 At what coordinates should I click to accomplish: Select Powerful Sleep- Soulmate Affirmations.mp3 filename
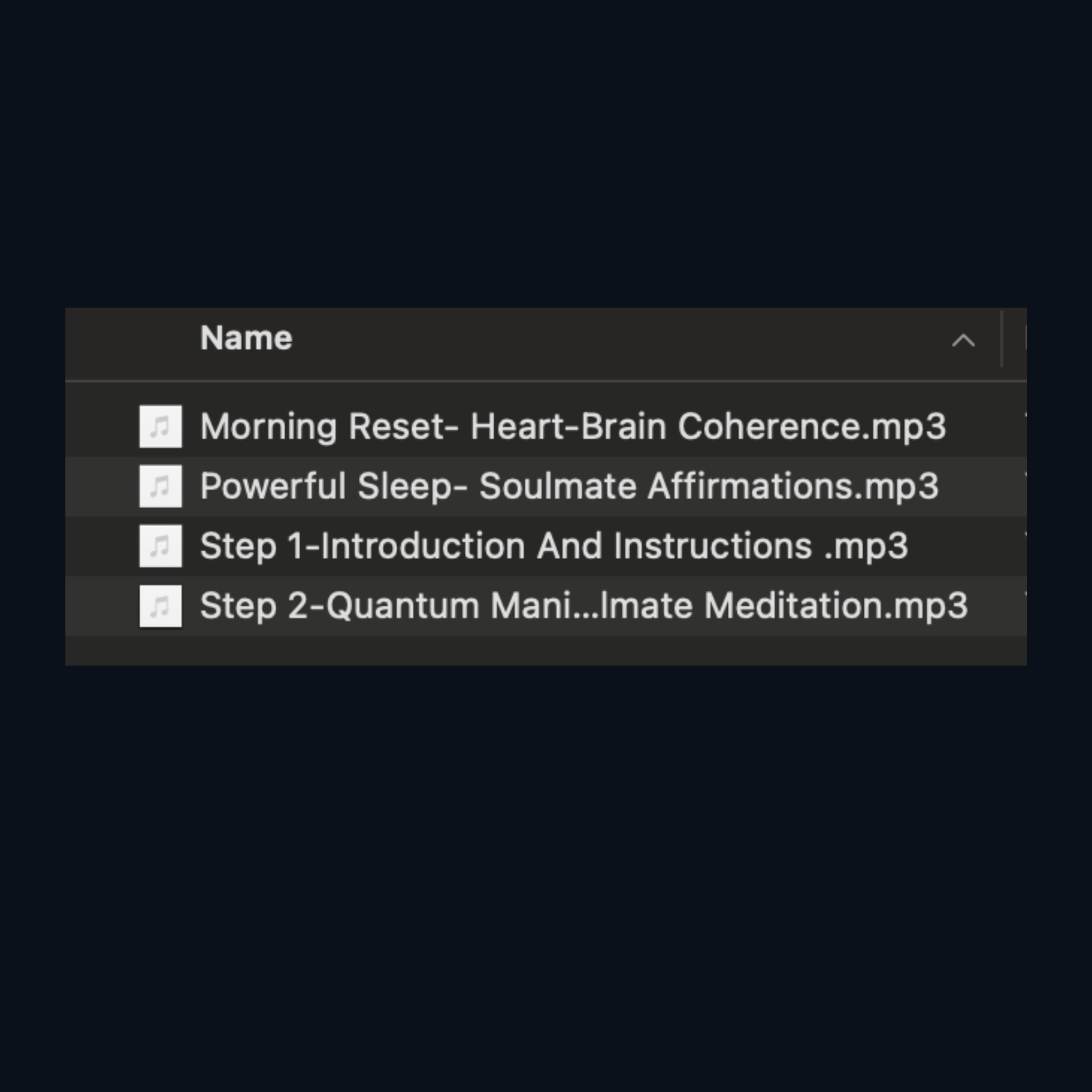pos(568,486)
